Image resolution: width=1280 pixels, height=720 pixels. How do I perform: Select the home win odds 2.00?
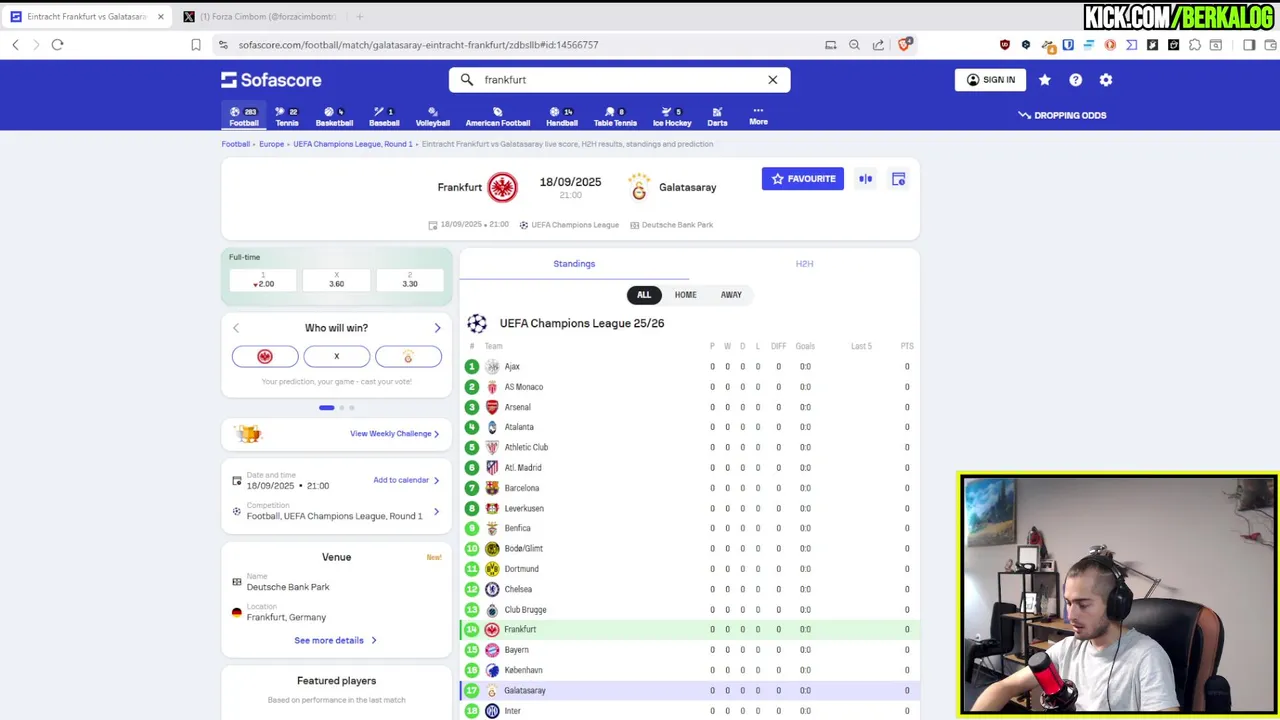click(x=264, y=280)
